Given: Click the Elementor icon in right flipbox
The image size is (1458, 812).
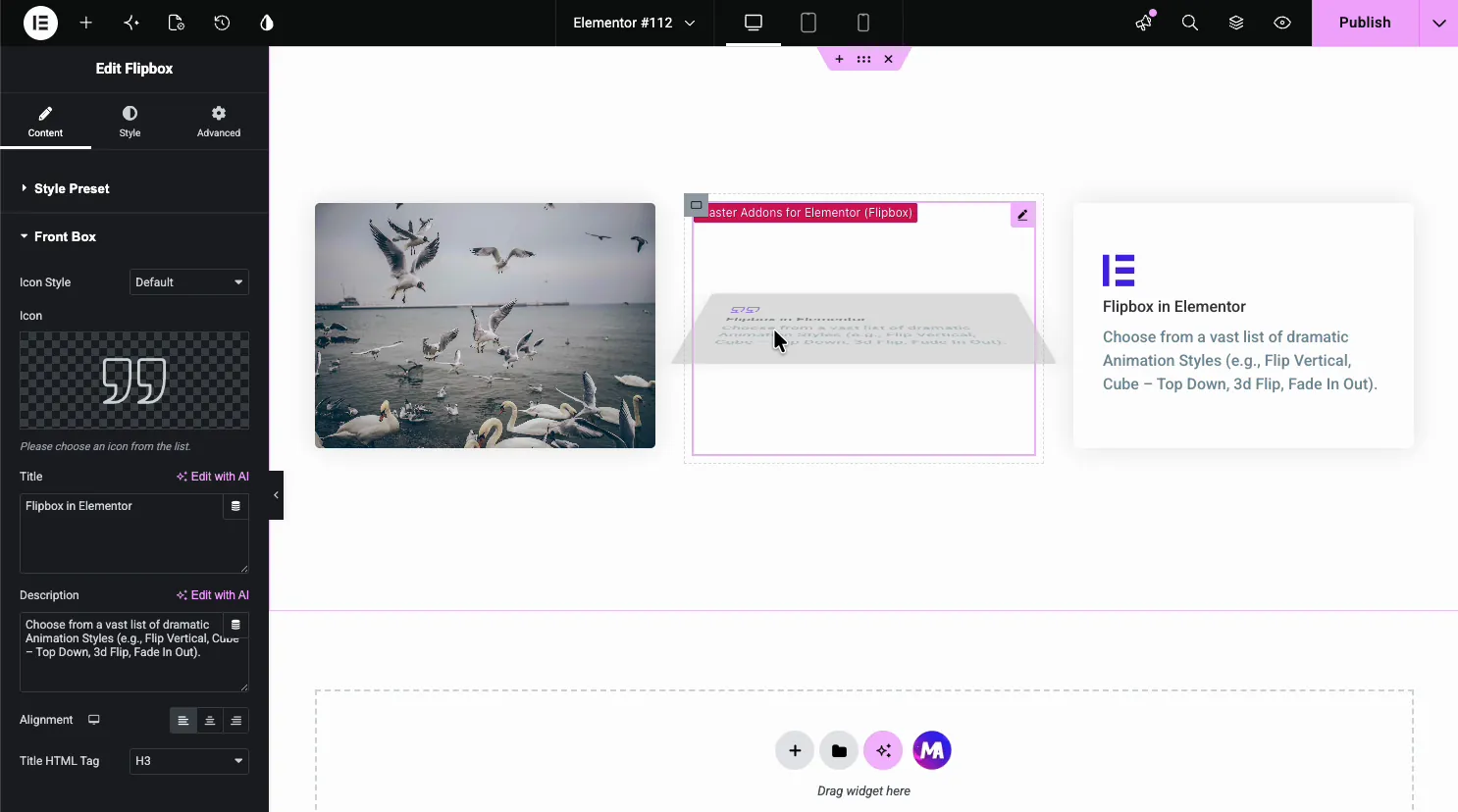Looking at the screenshot, I should (1119, 270).
